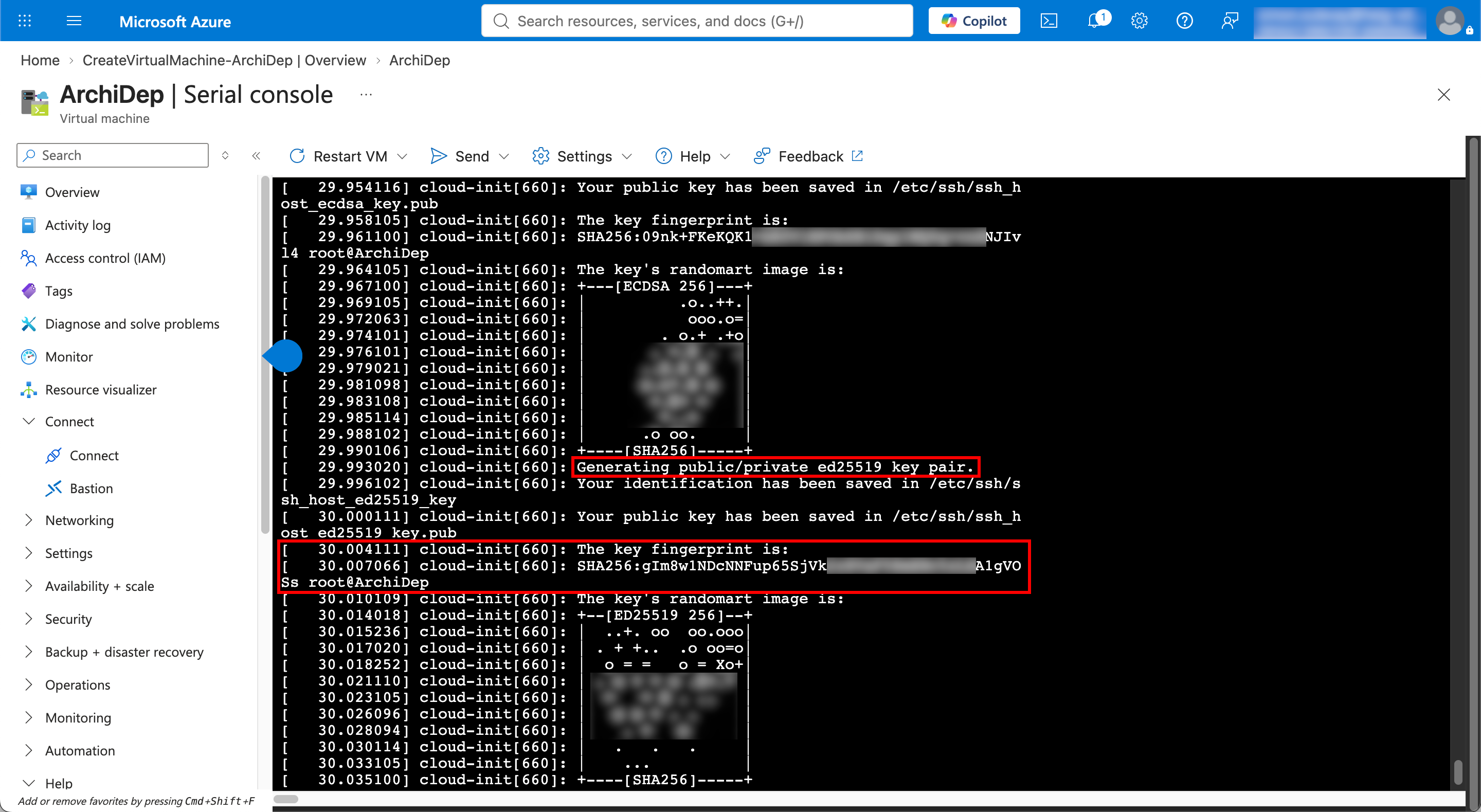Open the ellipsis more options next to title
Image resolution: width=1481 pixels, height=812 pixels.
(x=366, y=95)
